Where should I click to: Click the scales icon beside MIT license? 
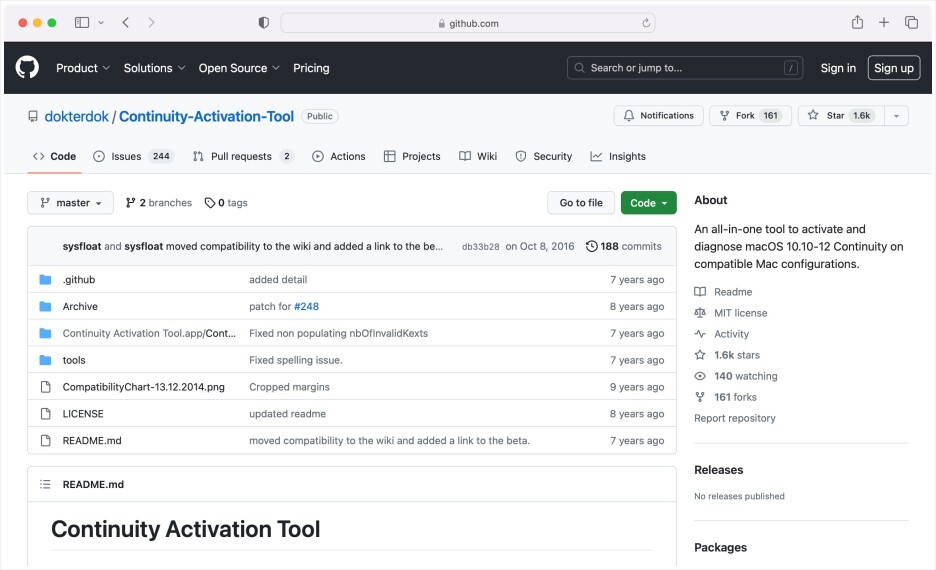pos(700,313)
